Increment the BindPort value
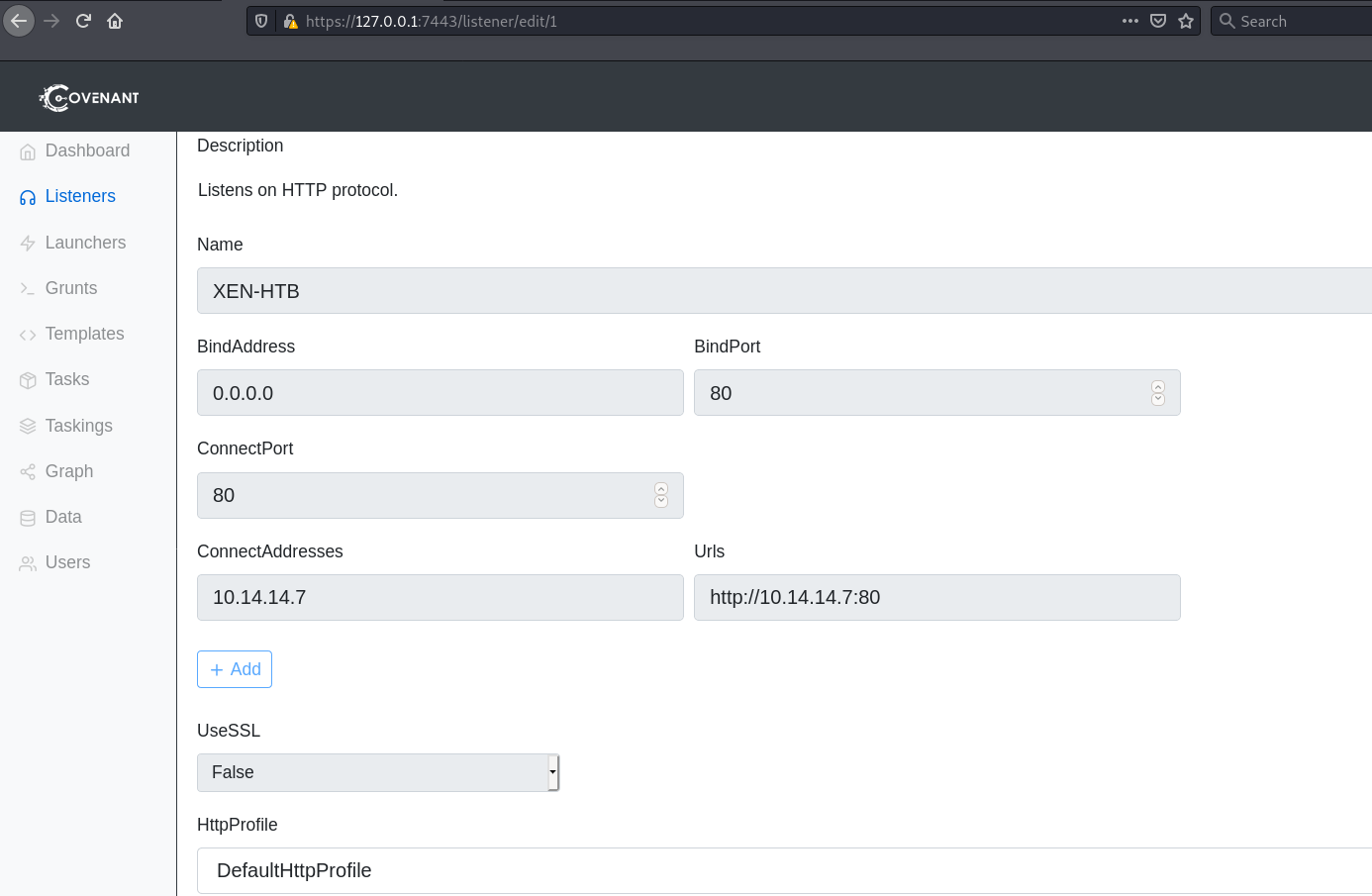Viewport: 1372px width, 896px height. click(1158, 387)
